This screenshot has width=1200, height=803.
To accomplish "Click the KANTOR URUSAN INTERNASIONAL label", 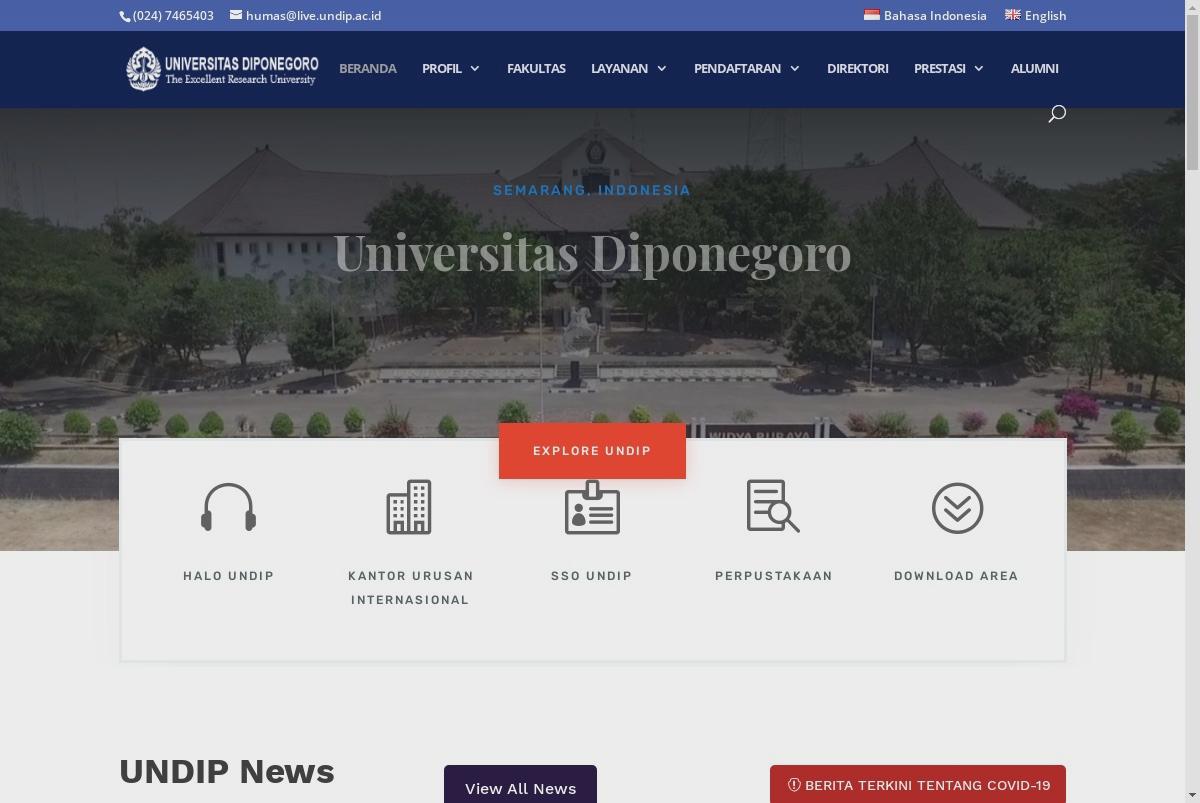I will click(410, 588).
